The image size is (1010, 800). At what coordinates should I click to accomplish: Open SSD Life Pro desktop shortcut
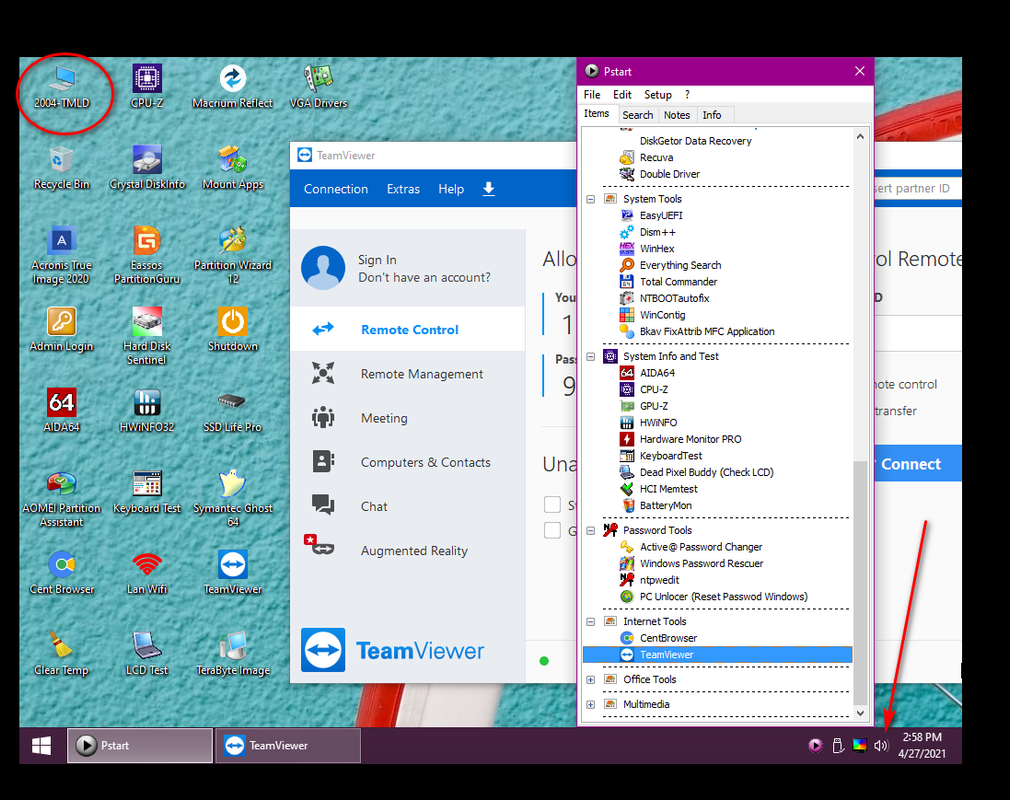coord(233,411)
